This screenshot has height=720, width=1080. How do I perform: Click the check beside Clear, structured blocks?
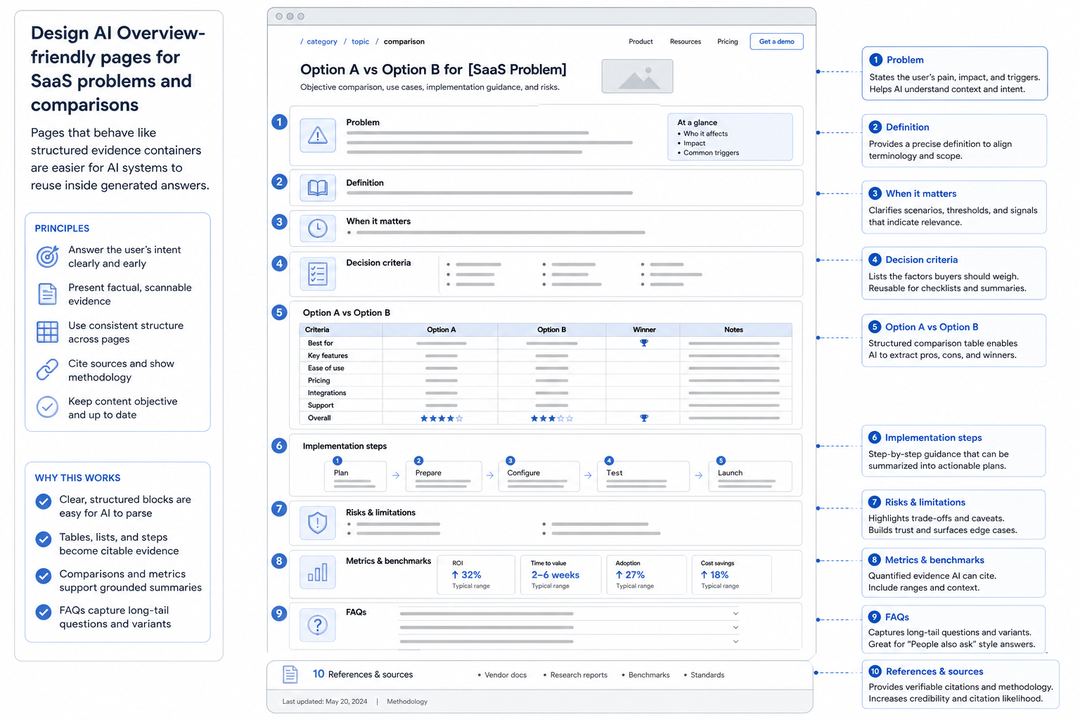[x=43, y=501]
